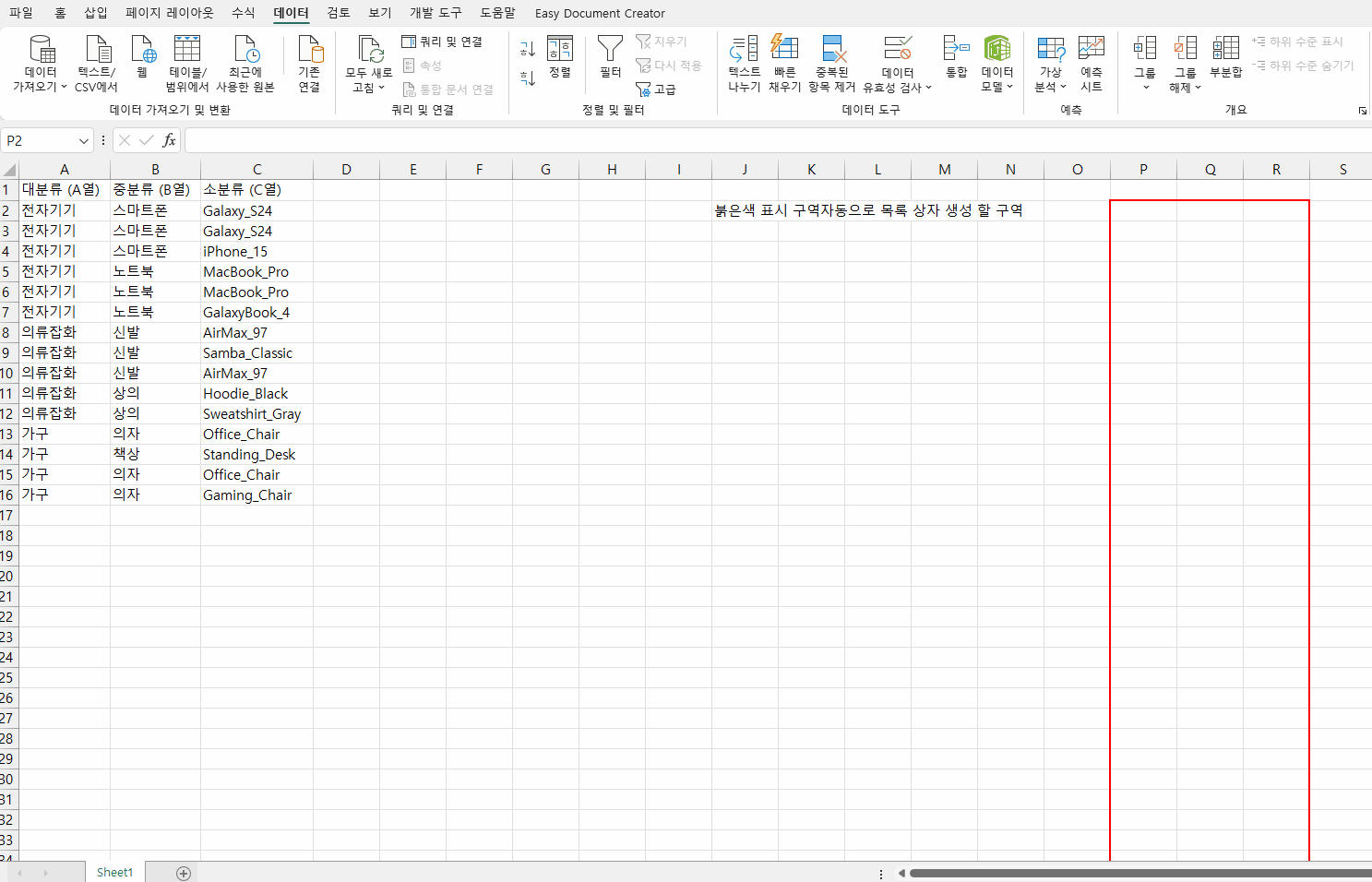Click the Name Box showing P2
The height and width of the screenshot is (882, 1372).
39,140
